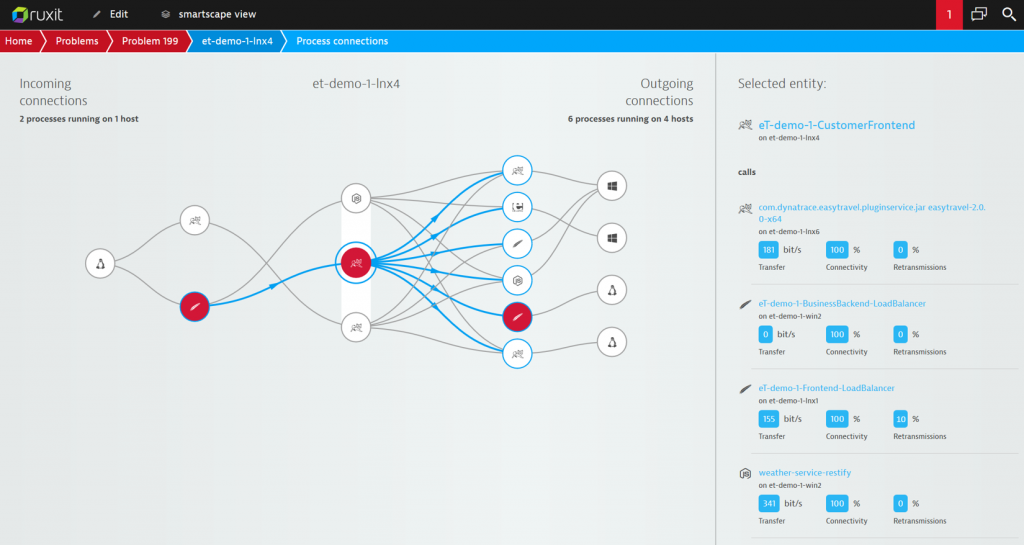The width and height of the screenshot is (1024, 545).
Task: Go to the Problems breadcrumb
Action: pos(76,41)
